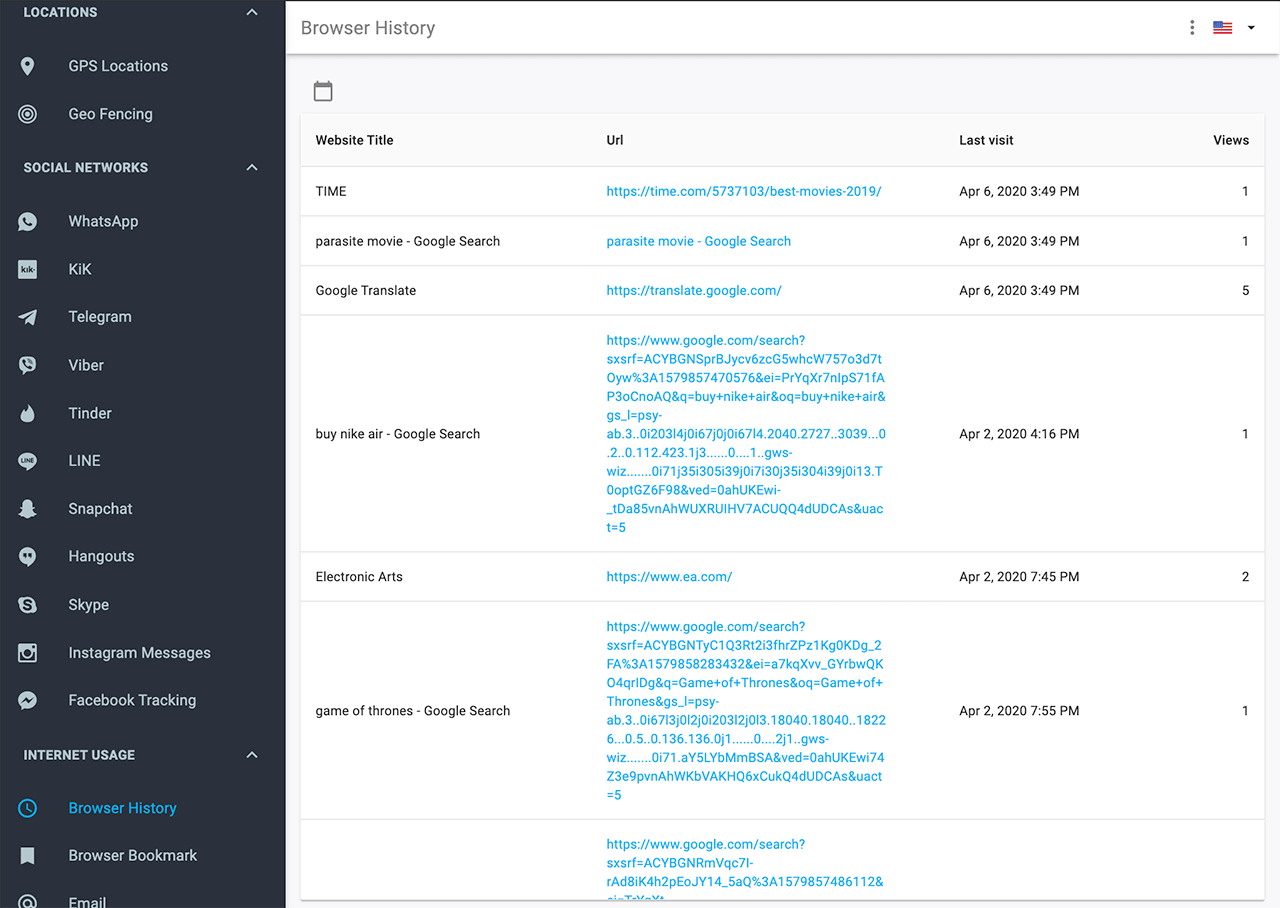1280x908 pixels.
Task: Collapse the Locations section
Action: click(x=252, y=13)
